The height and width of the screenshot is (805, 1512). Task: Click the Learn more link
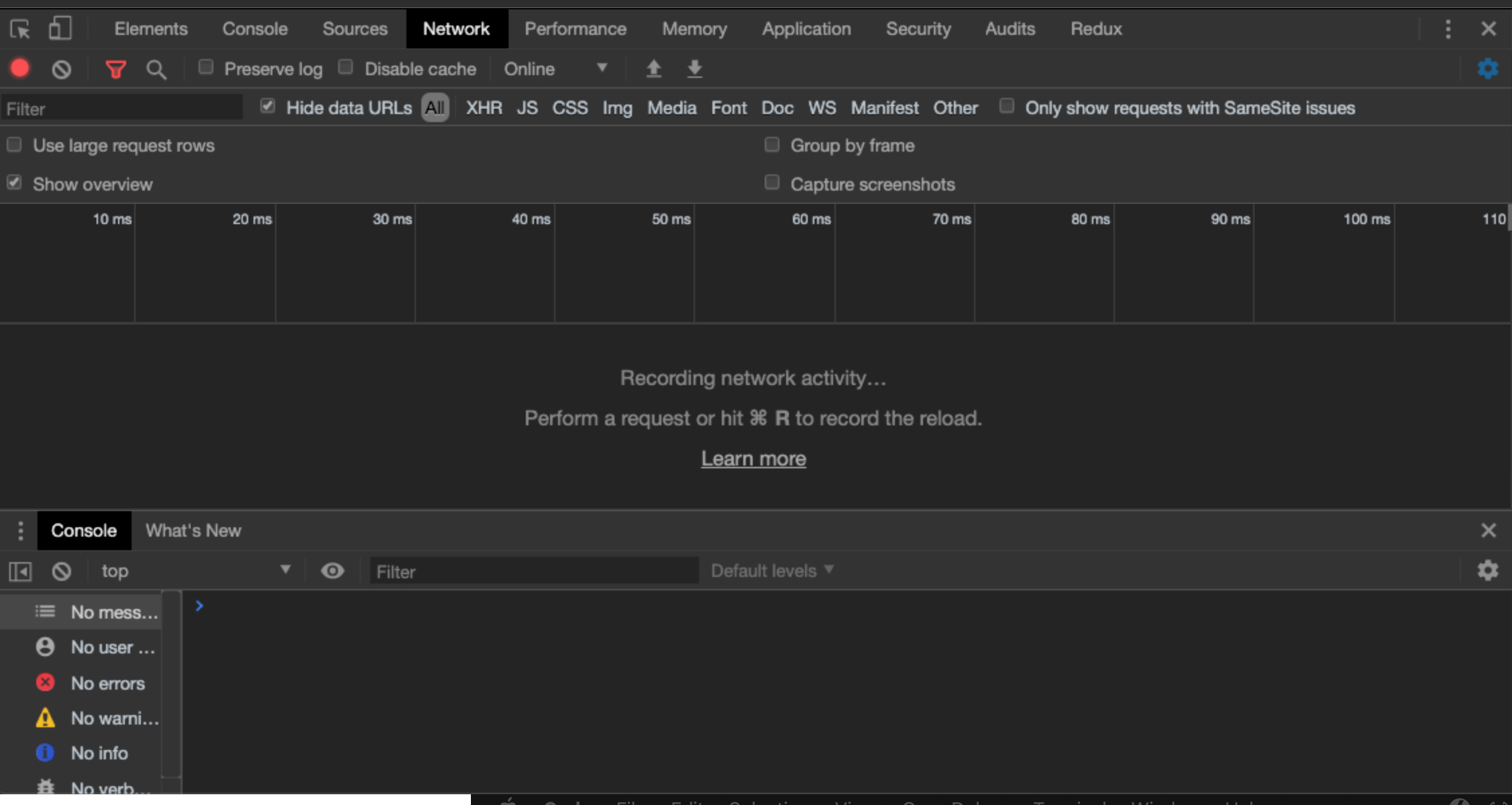click(x=753, y=458)
